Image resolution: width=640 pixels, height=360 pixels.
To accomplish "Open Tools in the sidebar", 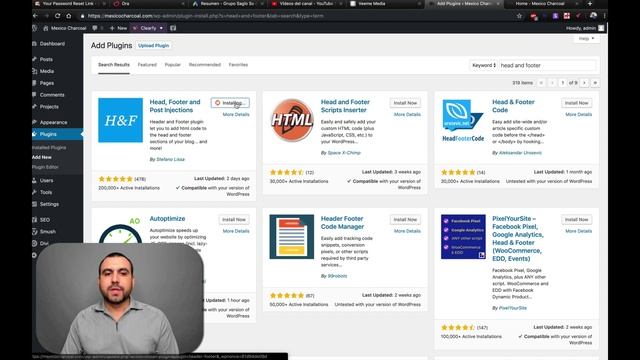I will (x=46, y=192).
